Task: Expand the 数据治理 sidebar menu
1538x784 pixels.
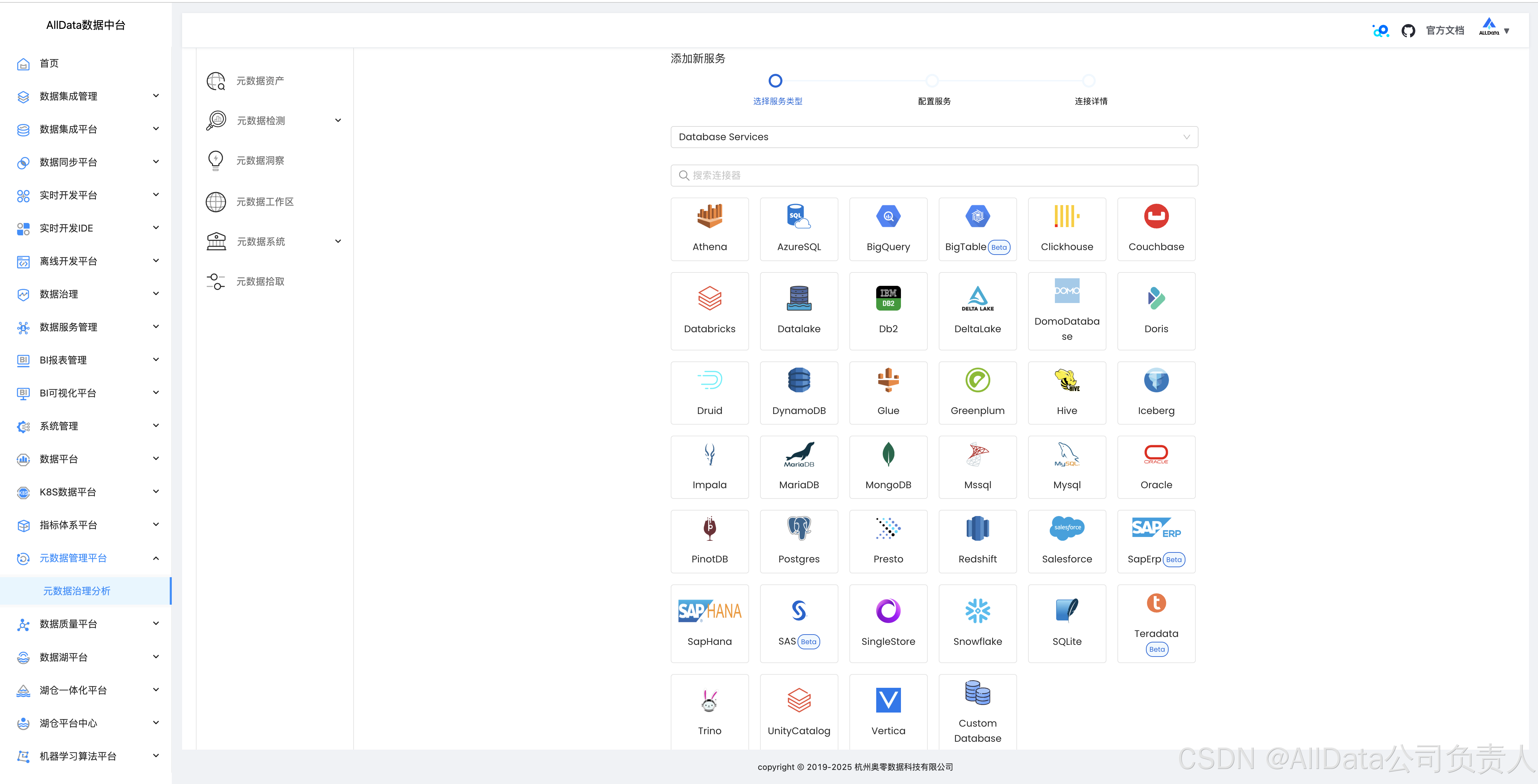Action: (x=86, y=294)
